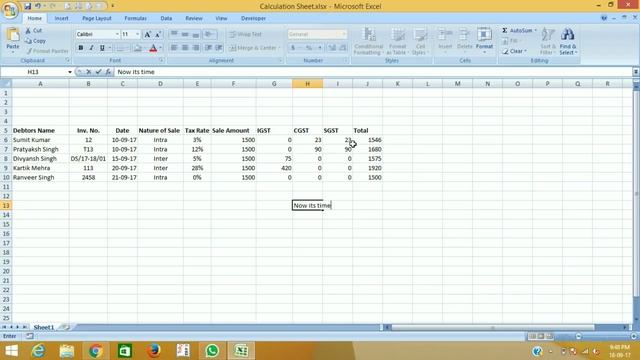The height and width of the screenshot is (360, 640).
Task: Click the Select All corner button
Action: 6,84
